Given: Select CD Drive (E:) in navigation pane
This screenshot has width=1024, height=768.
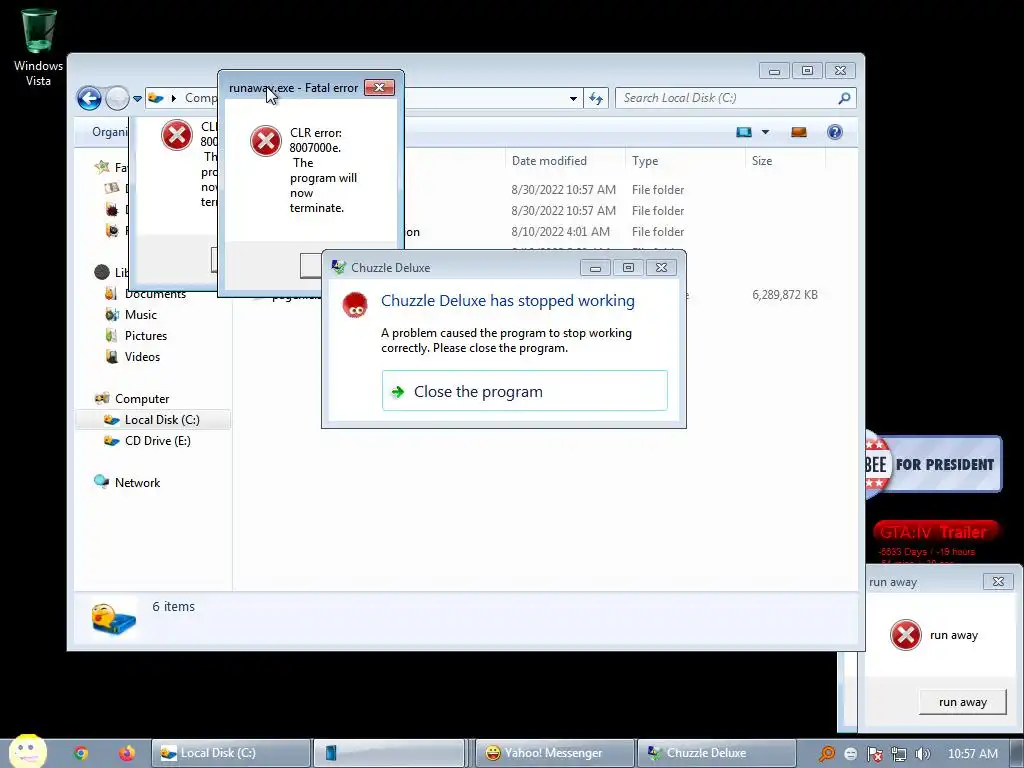Looking at the screenshot, I should point(157,441).
